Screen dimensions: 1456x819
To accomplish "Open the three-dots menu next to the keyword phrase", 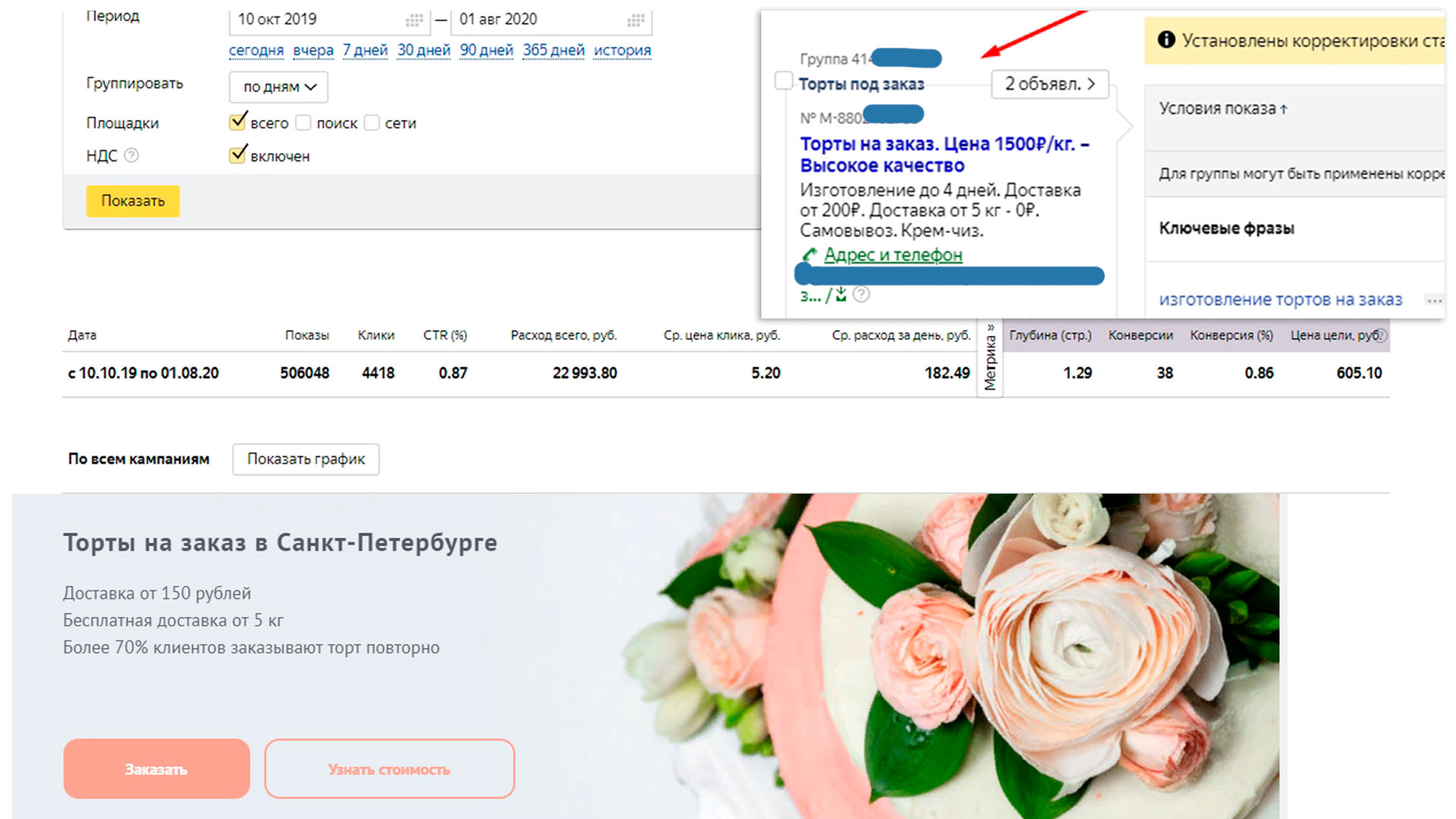I will 1434,300.
